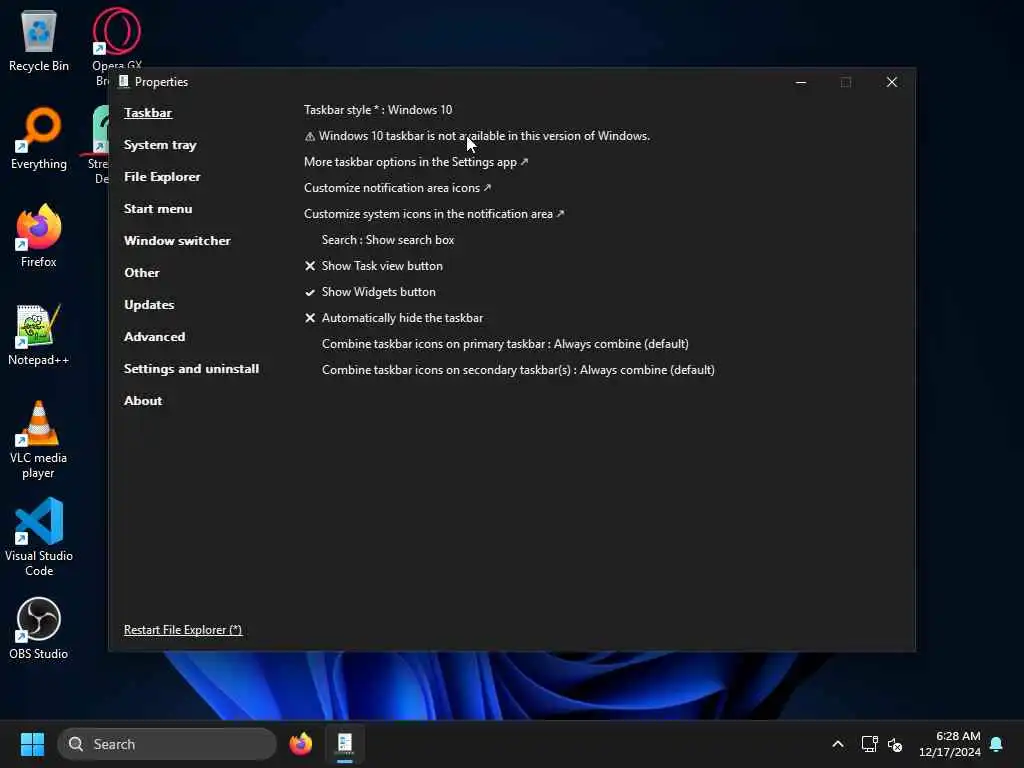Change the Taskbar style Windows 10 option

(x=378, y=110)
